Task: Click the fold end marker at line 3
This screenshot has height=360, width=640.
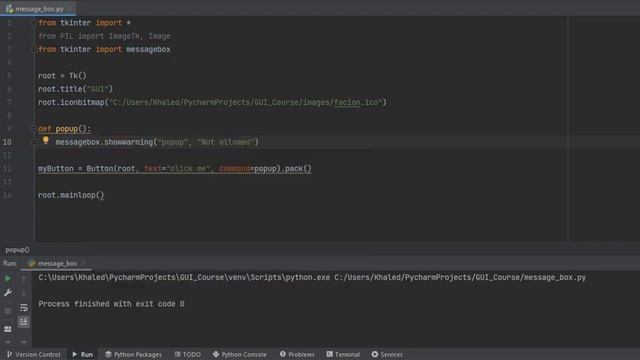Action: point(34,49)
